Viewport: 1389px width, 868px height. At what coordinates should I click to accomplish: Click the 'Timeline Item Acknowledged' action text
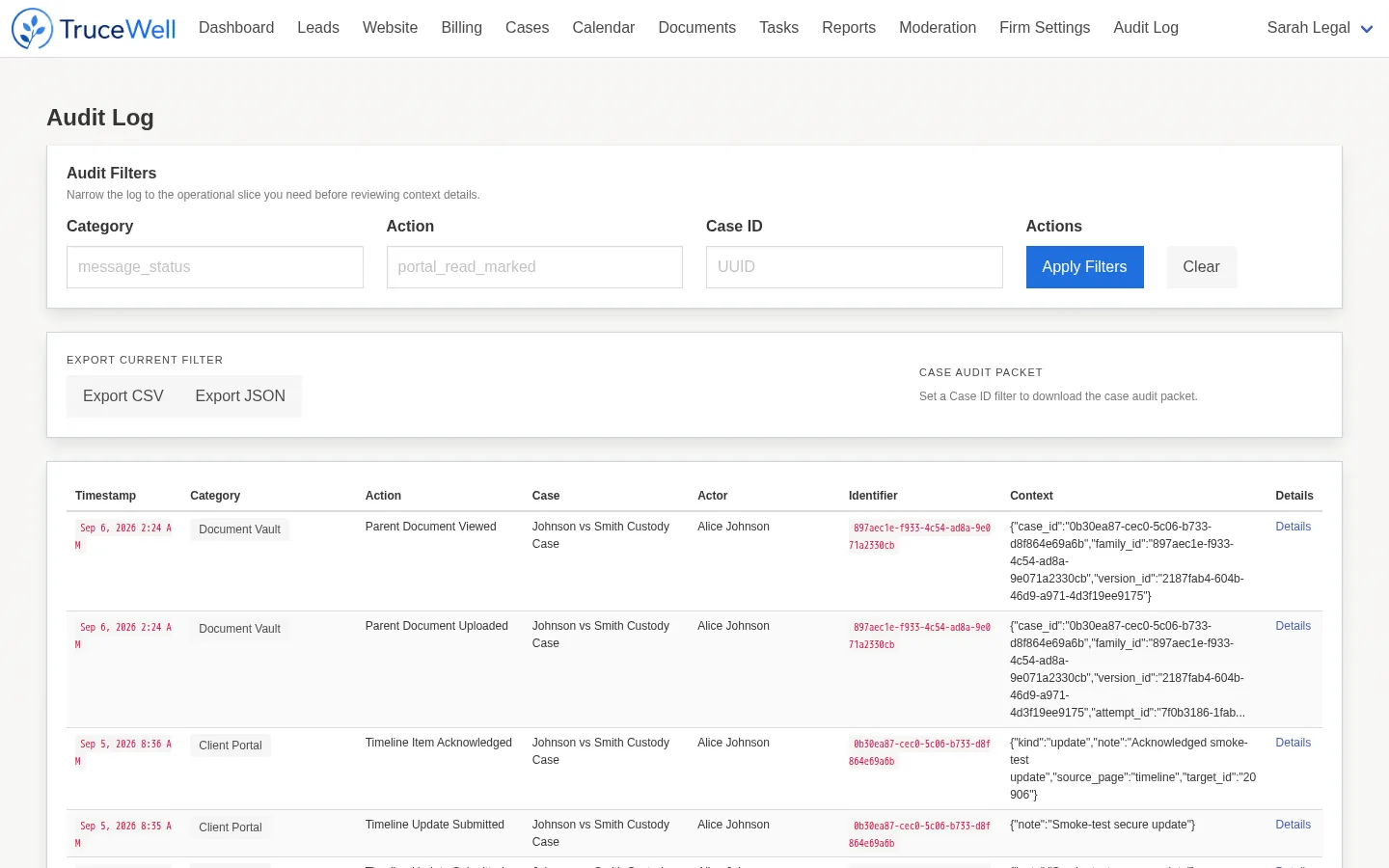[439, 743]
